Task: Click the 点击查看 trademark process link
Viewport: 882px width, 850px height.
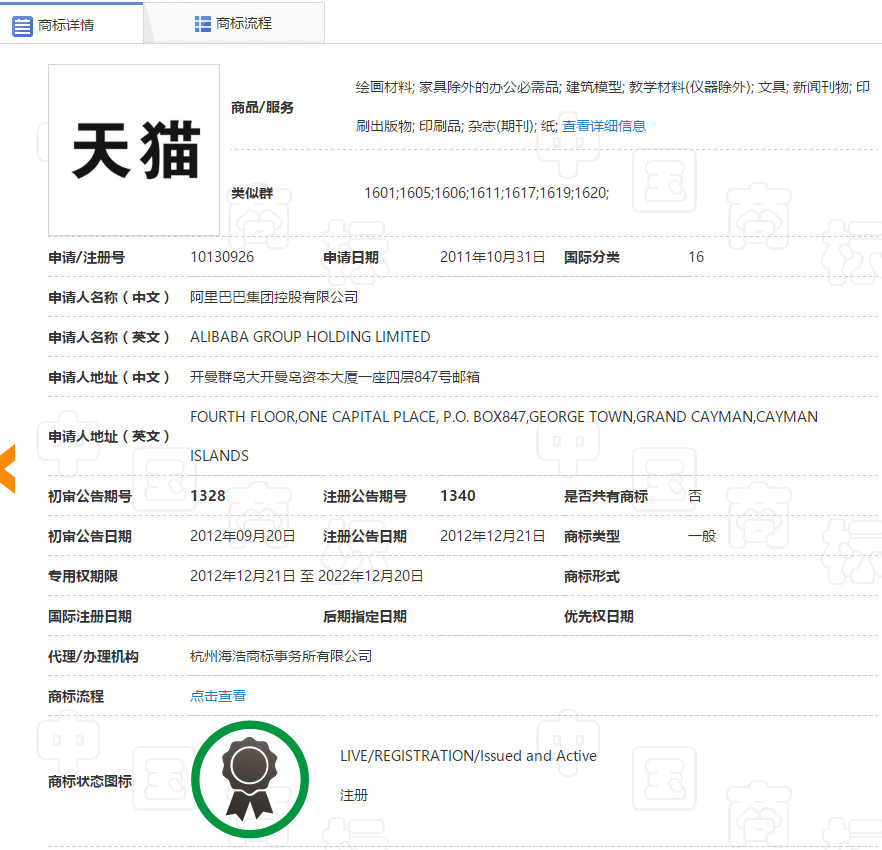Action: pyautogui.click(x=218, y=696)
